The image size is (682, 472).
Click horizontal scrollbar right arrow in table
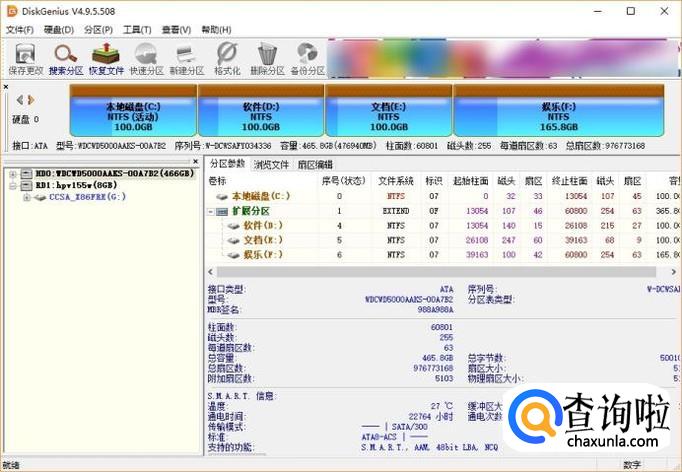[x=673, y=272]
